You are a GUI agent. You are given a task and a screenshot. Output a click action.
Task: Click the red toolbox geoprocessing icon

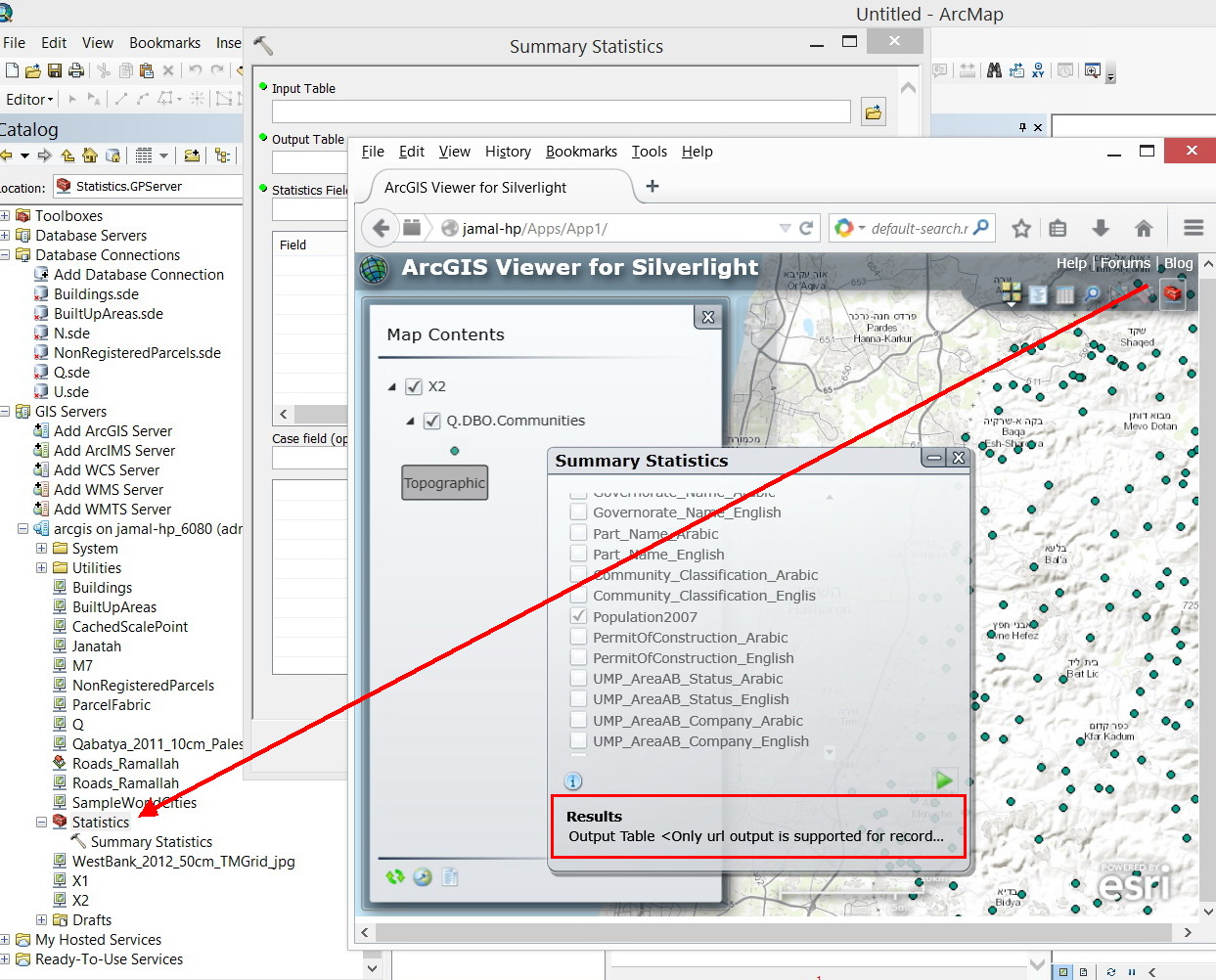coord(1173,293)
